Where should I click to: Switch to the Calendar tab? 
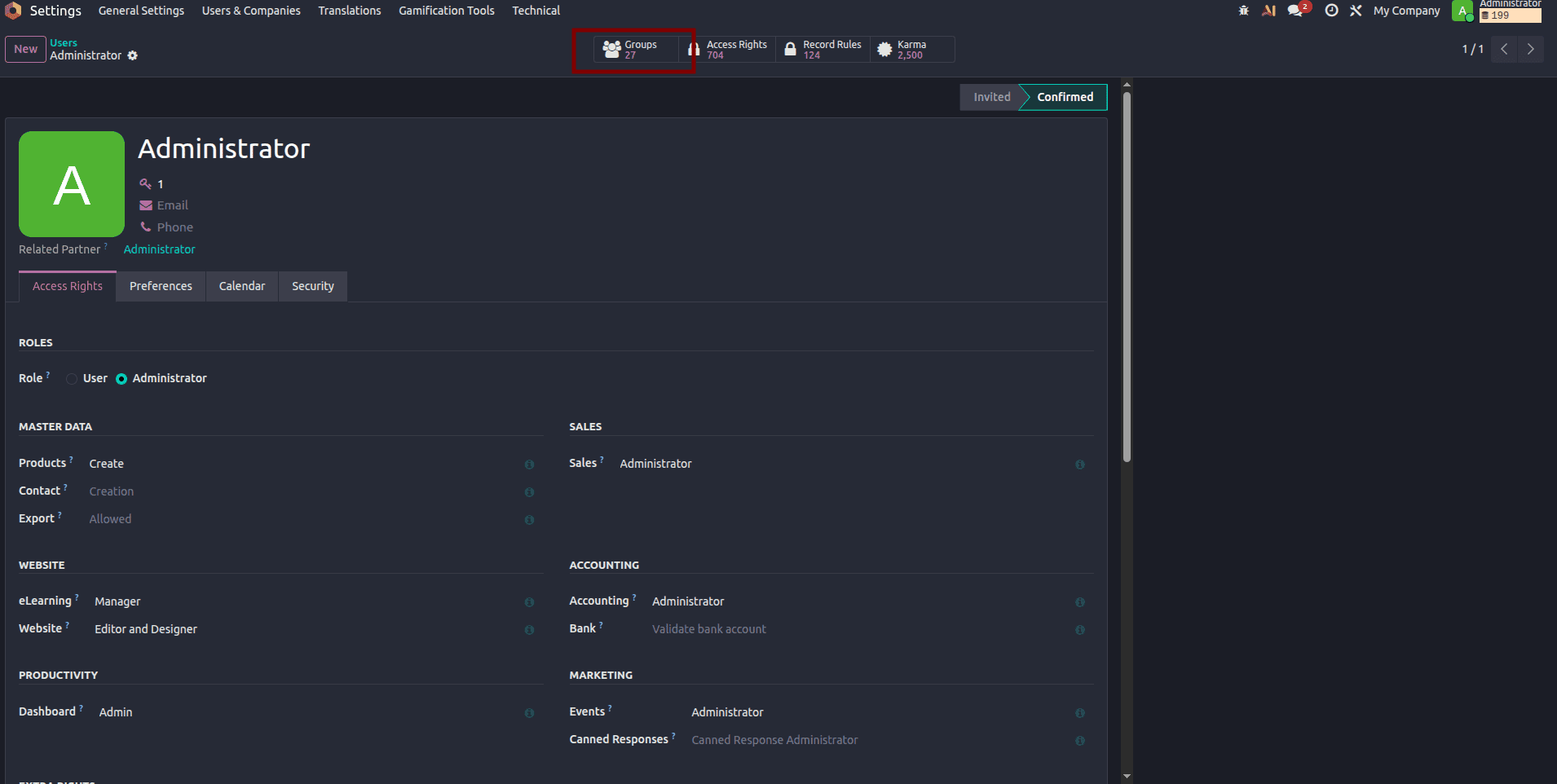[242, 286]
